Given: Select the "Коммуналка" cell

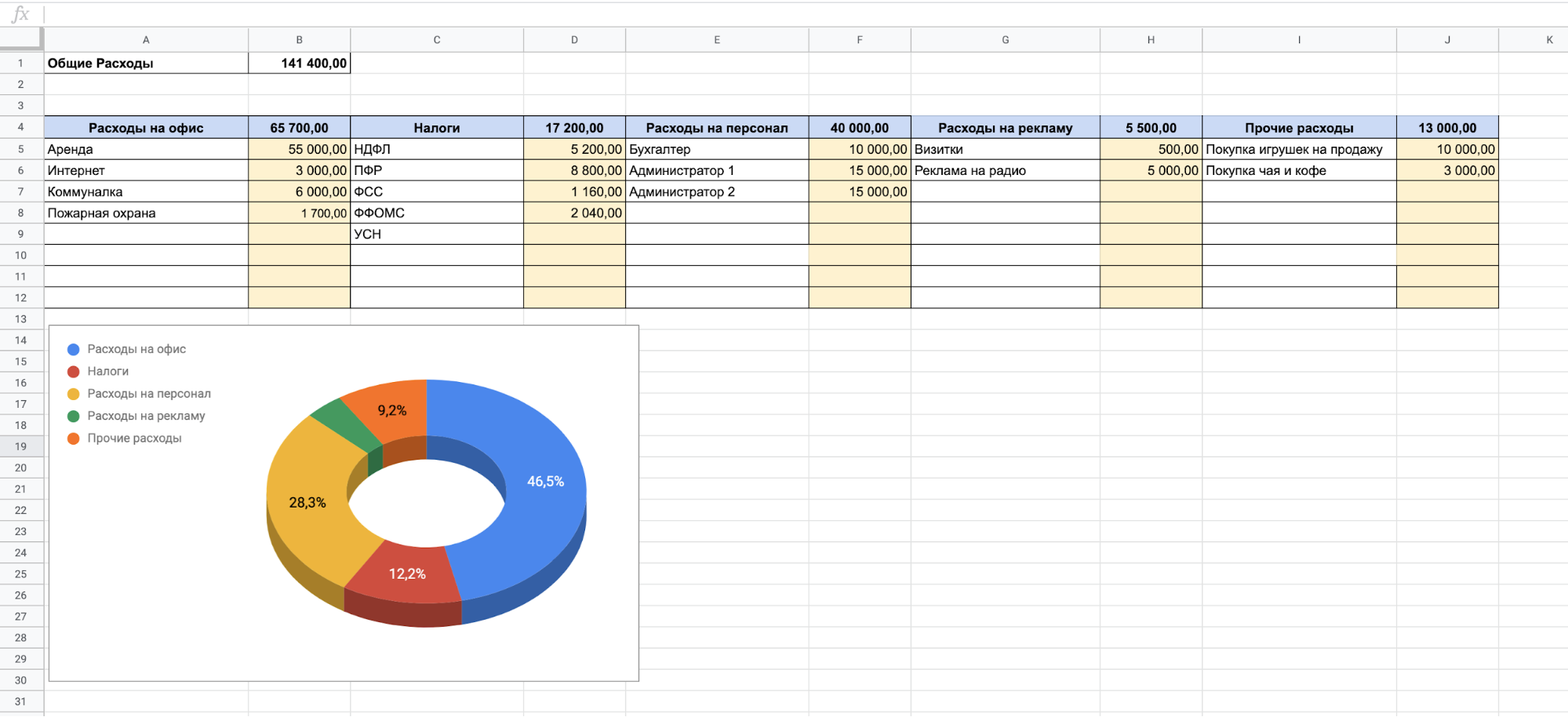Looking at the screenshot, I should tap(146, 191).
